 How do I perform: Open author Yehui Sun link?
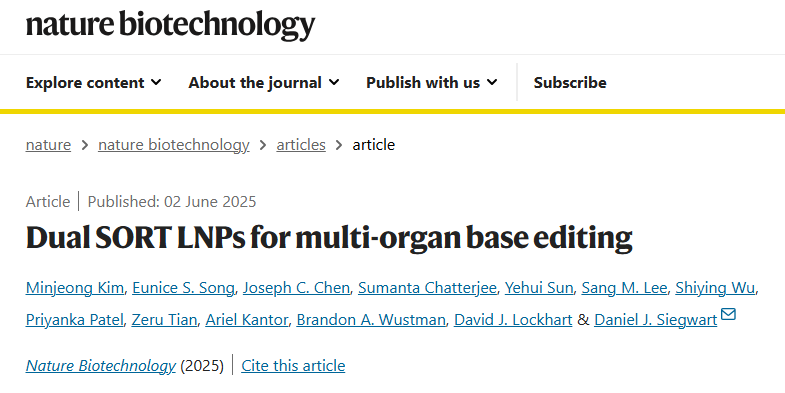[539, 288]
